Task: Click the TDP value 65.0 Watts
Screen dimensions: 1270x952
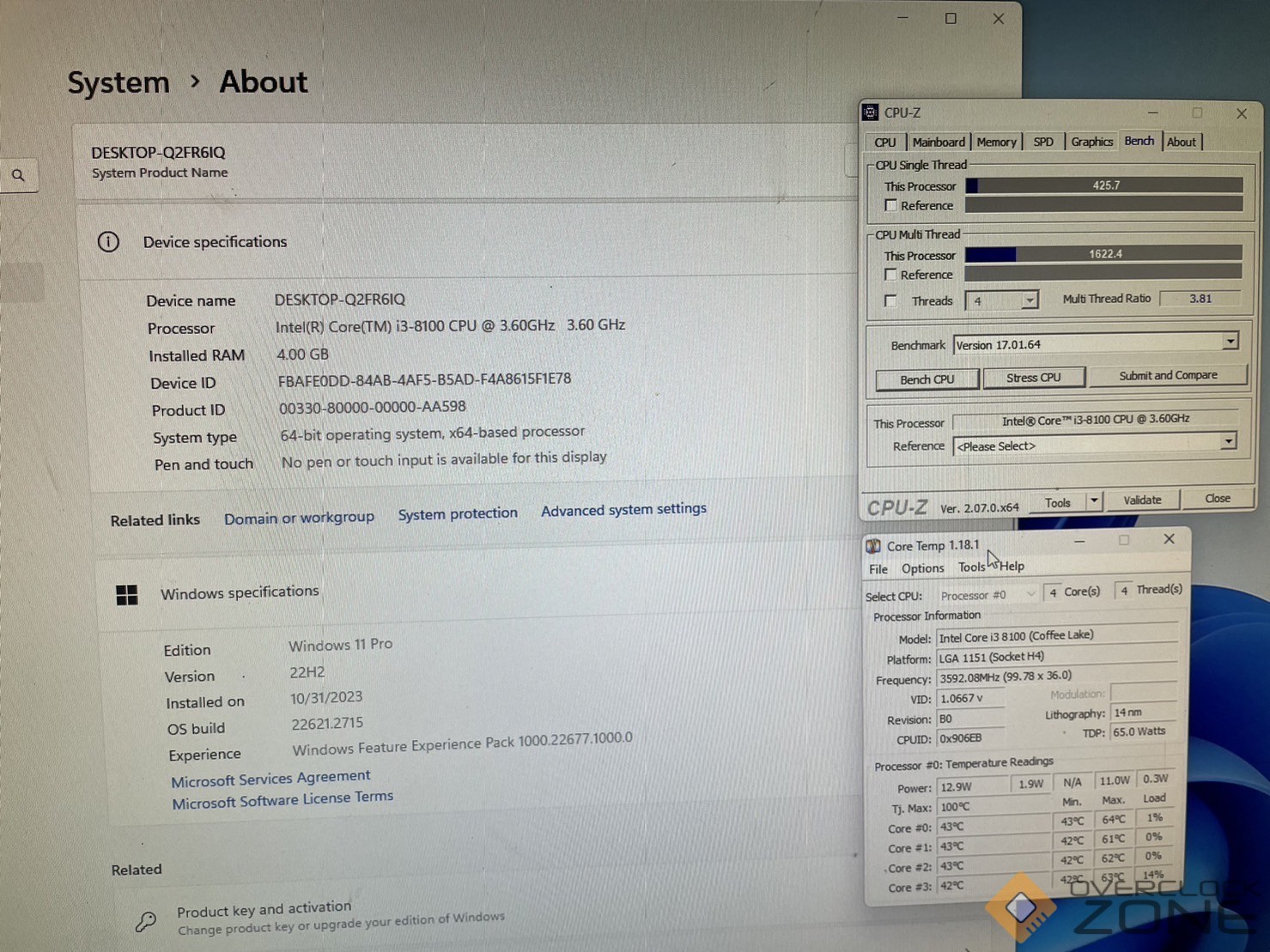Action: pyautogui.click(x=1143, y=731)
